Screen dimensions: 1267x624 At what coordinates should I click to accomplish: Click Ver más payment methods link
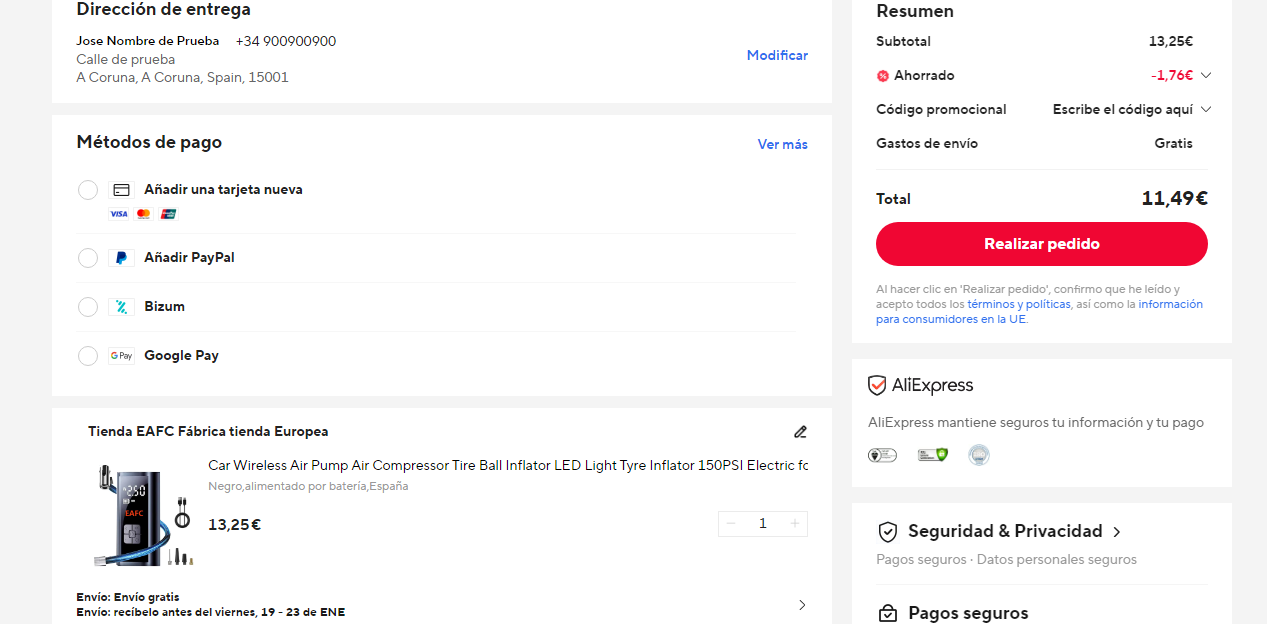pyautogui.click(x=783, y=145)
